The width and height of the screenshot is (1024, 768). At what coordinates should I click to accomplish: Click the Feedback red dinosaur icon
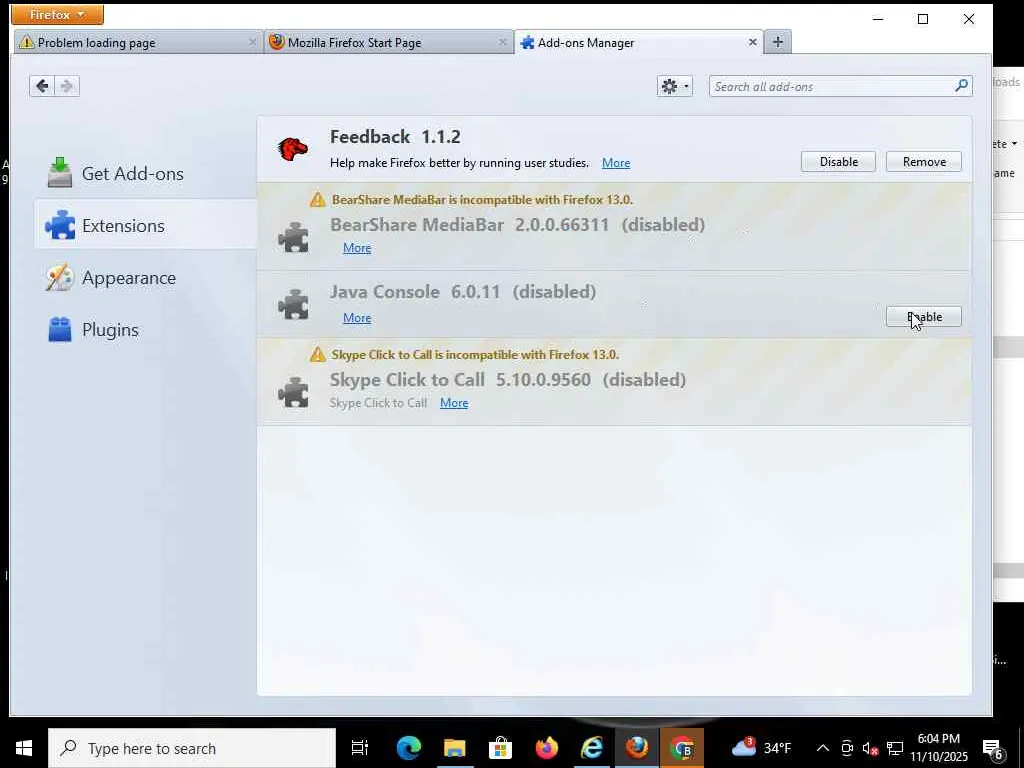point(293,149)
